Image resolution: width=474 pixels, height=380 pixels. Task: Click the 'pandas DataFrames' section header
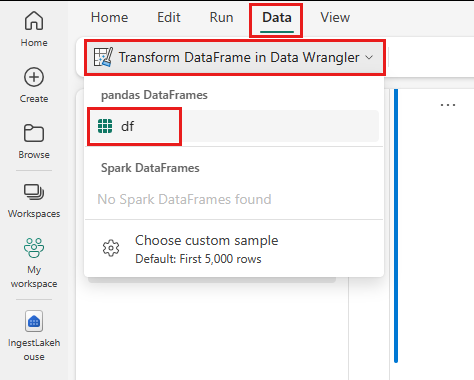(x=154, y=95)
